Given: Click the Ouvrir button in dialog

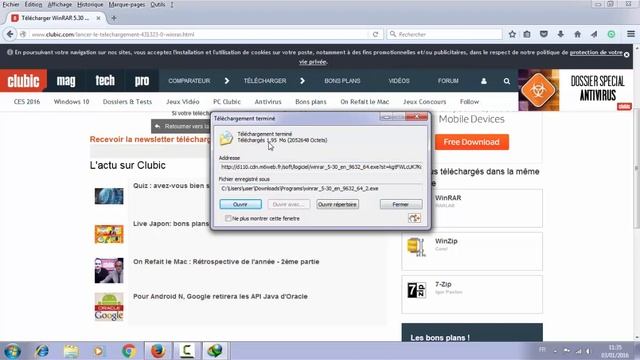Looking at the screenshot, I should pyautogui.click(x=240, y=204).
